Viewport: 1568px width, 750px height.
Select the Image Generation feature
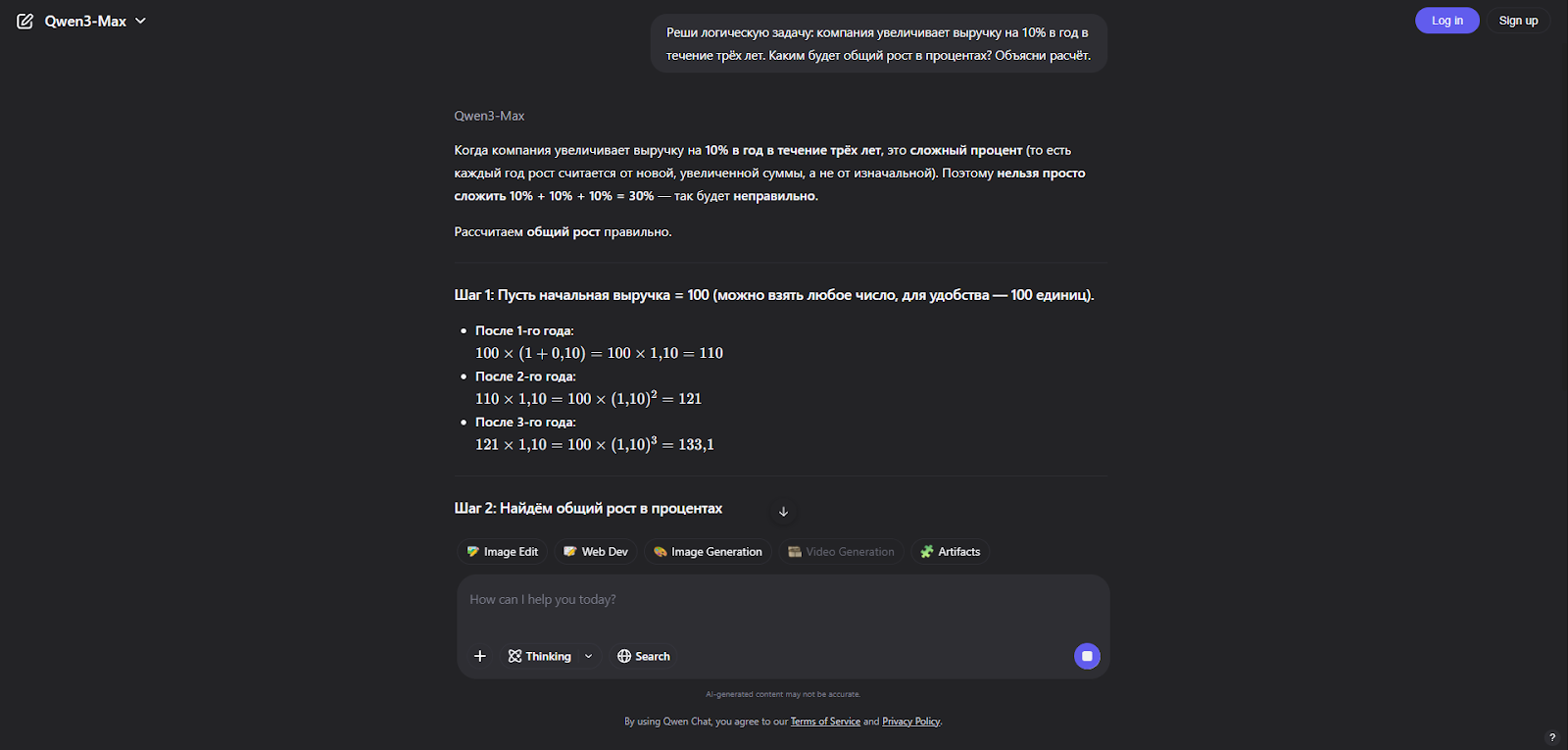[x=708, y=551]
